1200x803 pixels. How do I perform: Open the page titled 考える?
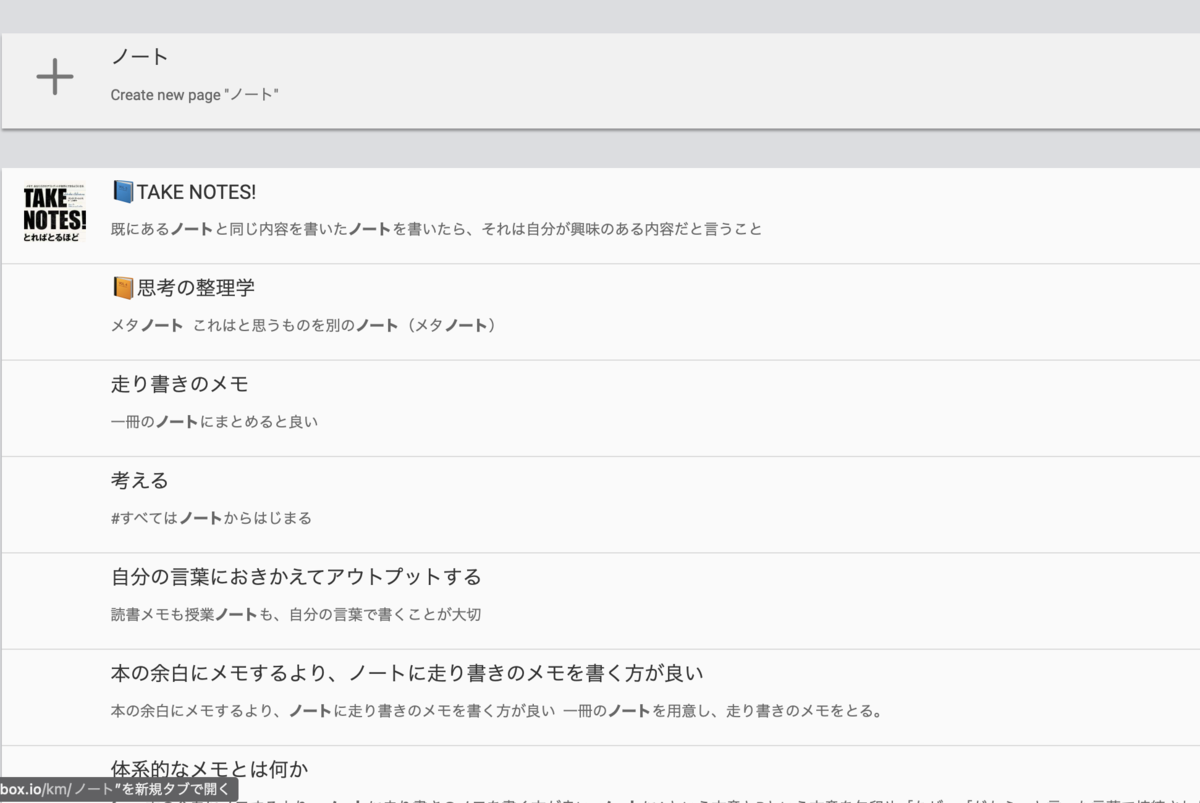click(x=140, y=481)
